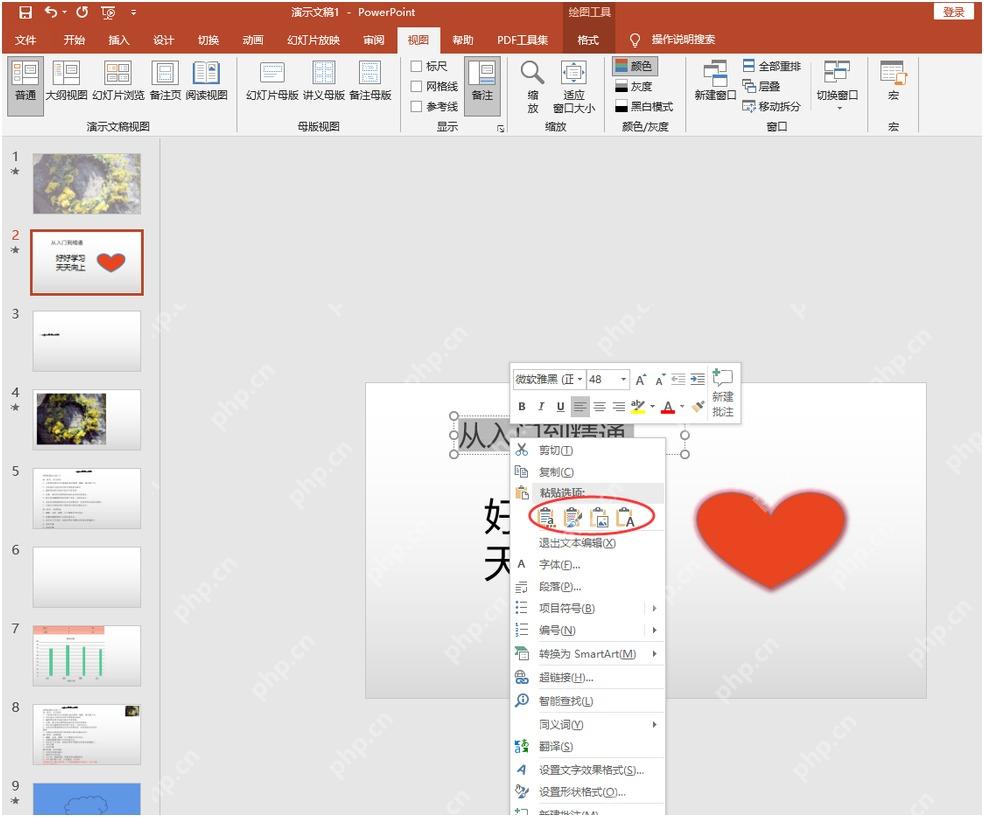Paste keep text only option
The width and height of the screenshot is (984, 817).
pyautogui.click(x=626, y=517)
